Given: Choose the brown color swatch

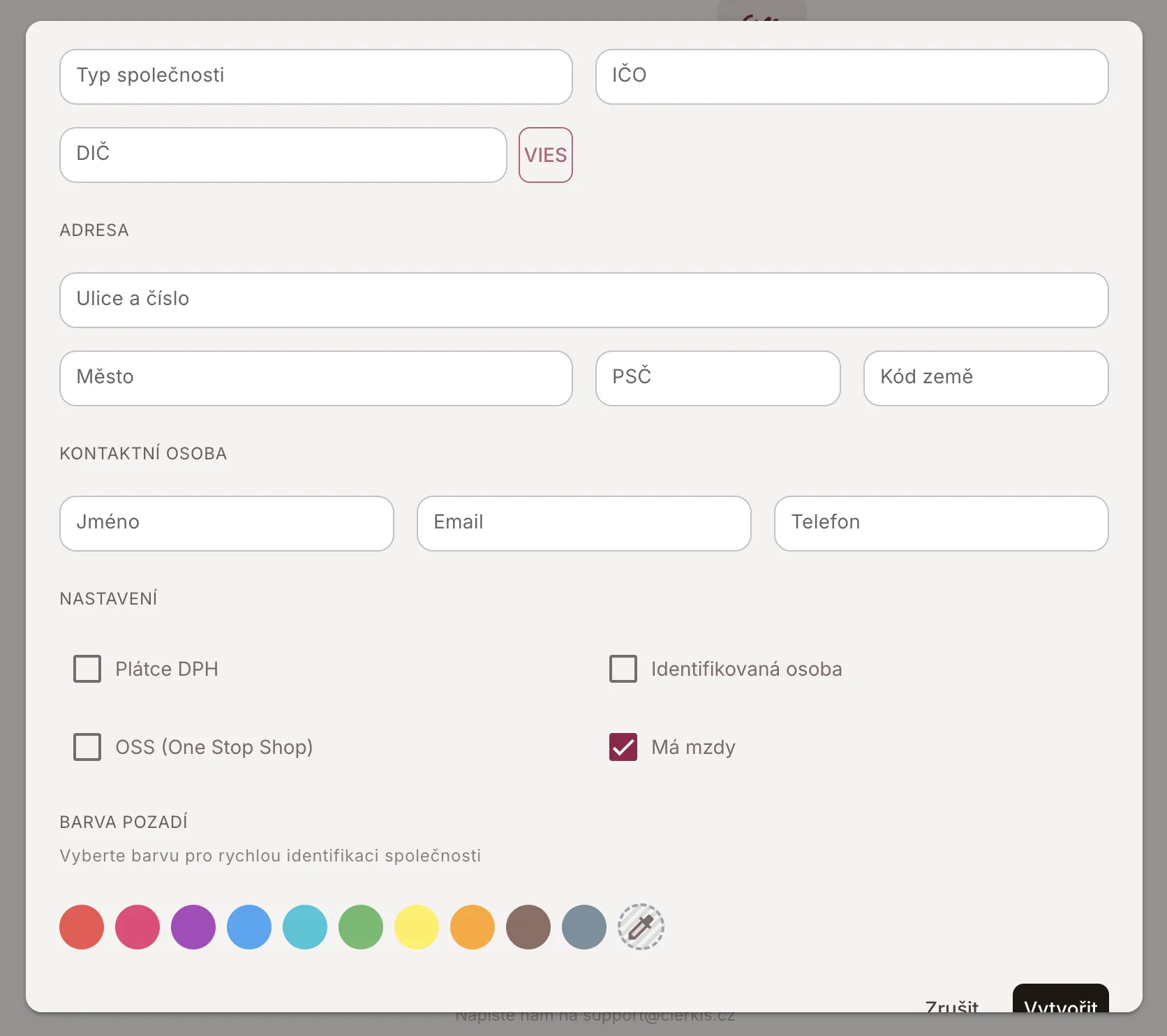Looking at the screenshot, I should (528, 927).
